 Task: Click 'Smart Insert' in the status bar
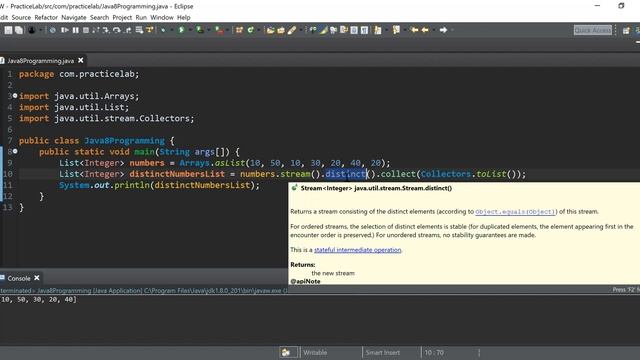pos(382,353)
